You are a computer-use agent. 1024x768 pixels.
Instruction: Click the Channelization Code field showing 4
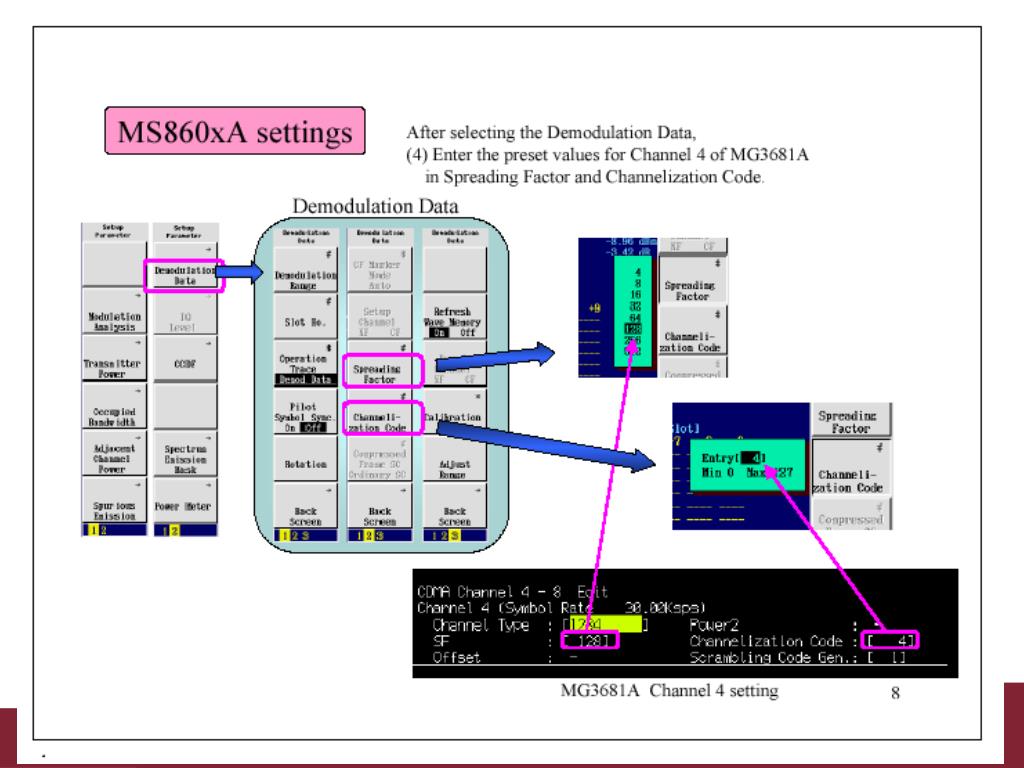click(891, 640)
